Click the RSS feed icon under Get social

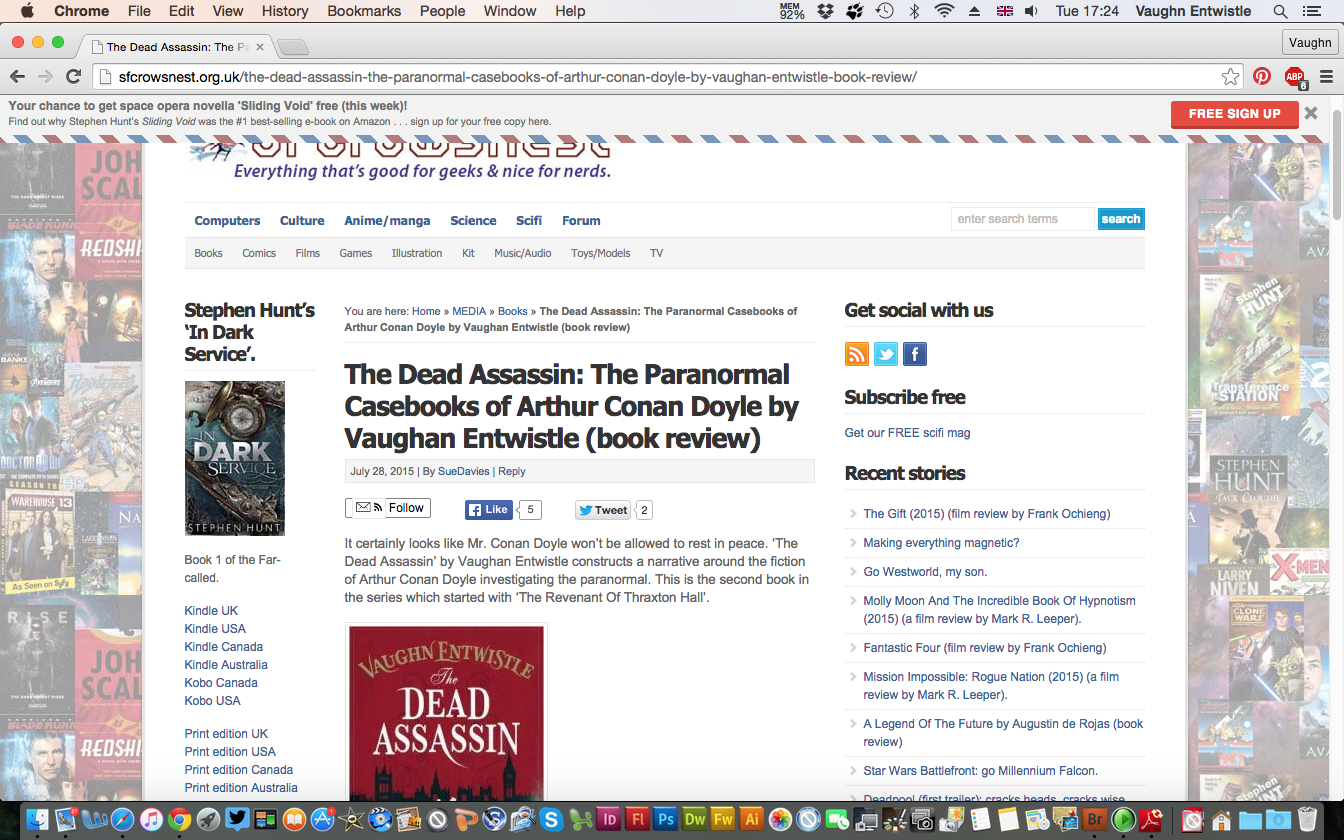[857, 354]
